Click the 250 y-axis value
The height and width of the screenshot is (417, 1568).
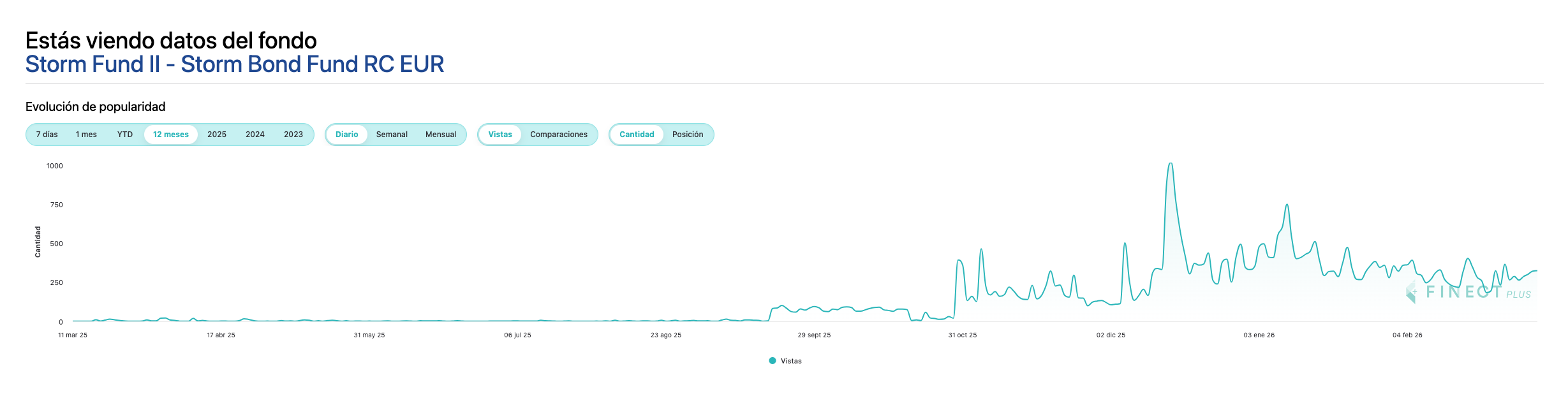[x=57, y=282]
